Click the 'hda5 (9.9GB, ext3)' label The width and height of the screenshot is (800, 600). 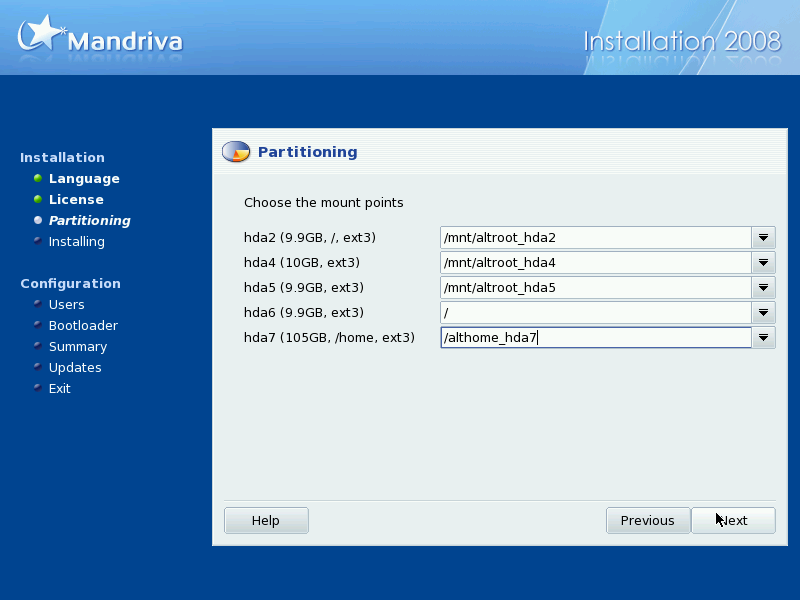click(x=304, y=287)
